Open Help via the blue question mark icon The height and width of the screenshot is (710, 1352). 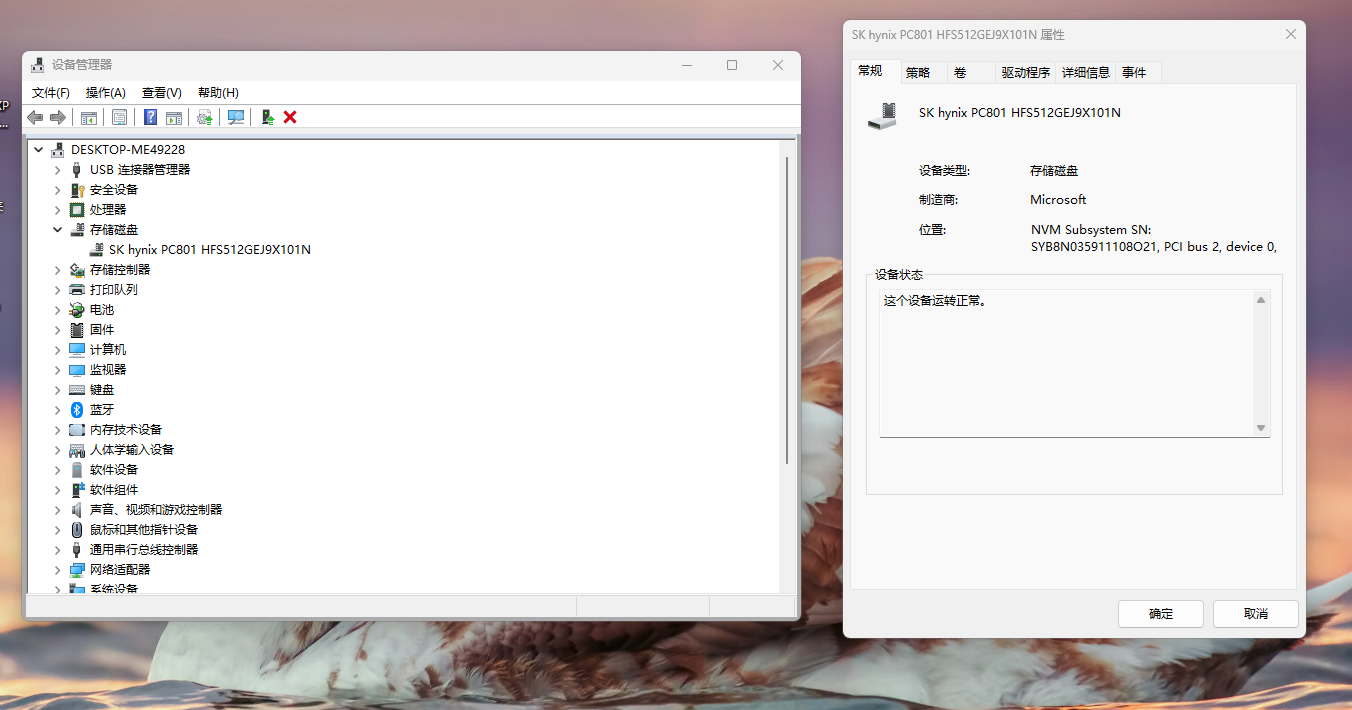151,117
